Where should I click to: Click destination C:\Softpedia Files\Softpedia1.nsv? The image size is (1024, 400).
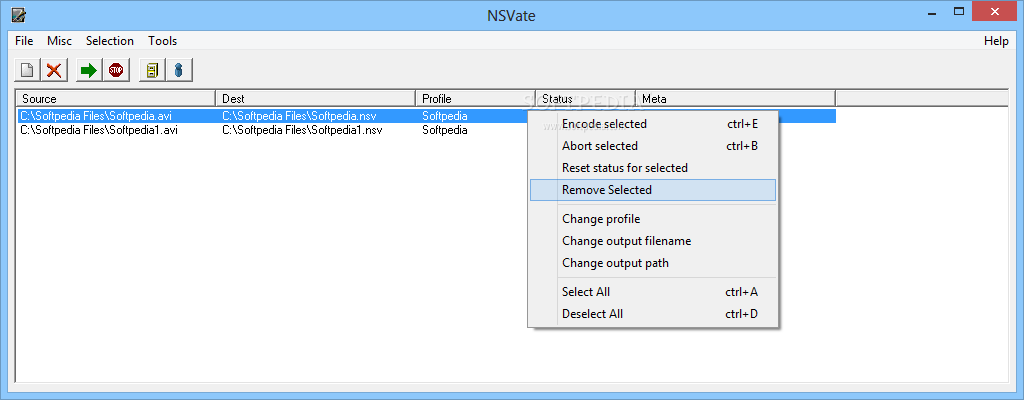302,130
